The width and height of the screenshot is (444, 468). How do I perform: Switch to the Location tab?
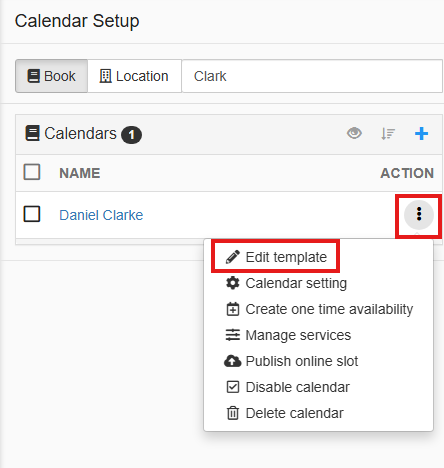tap(135, 76)
